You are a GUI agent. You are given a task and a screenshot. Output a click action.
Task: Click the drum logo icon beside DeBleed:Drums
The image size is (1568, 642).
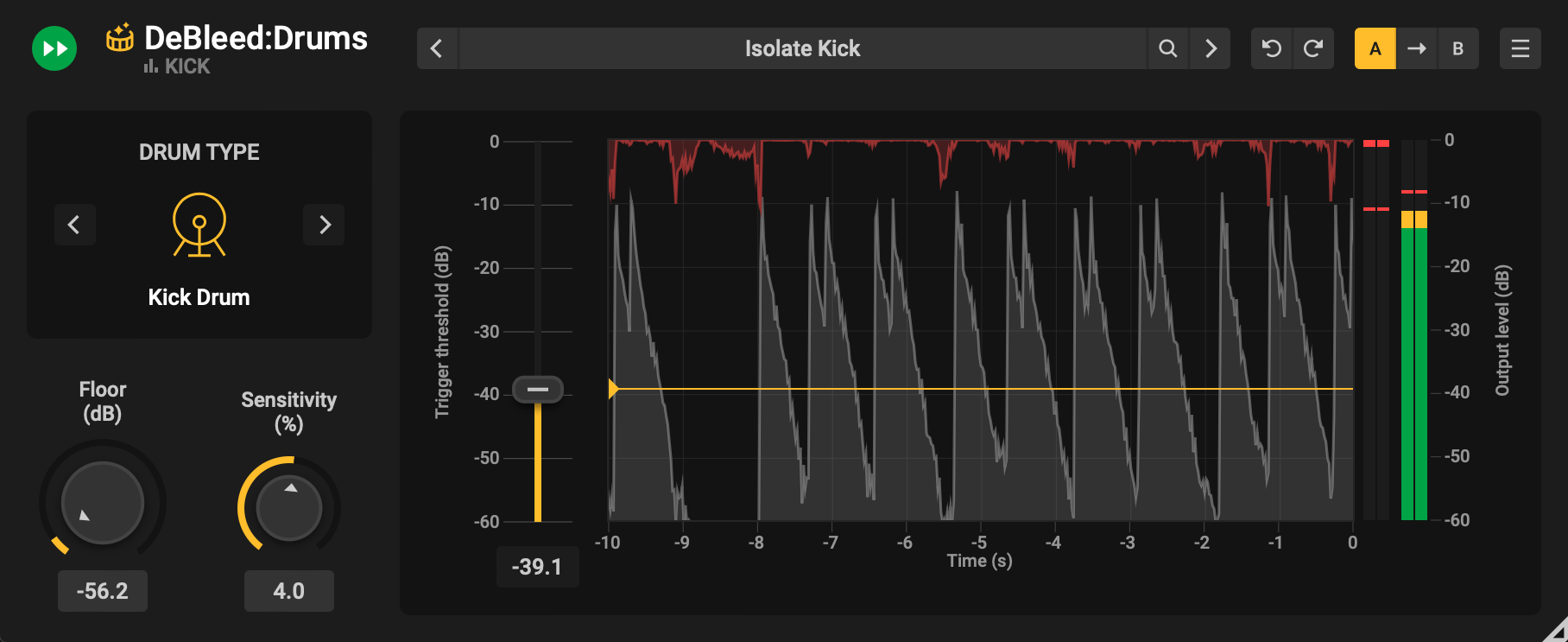pos(120,37)
